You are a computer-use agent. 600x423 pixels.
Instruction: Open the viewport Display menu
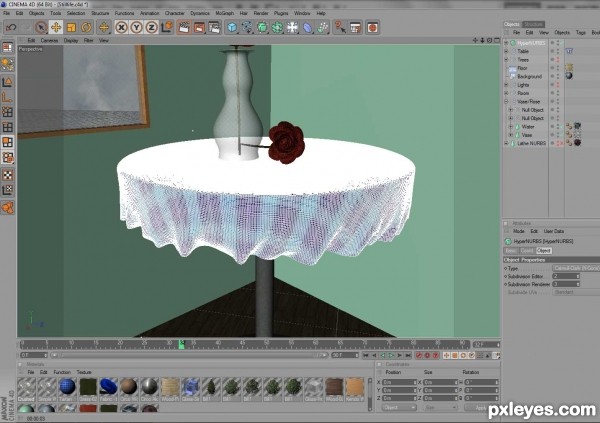pos(71,40)
